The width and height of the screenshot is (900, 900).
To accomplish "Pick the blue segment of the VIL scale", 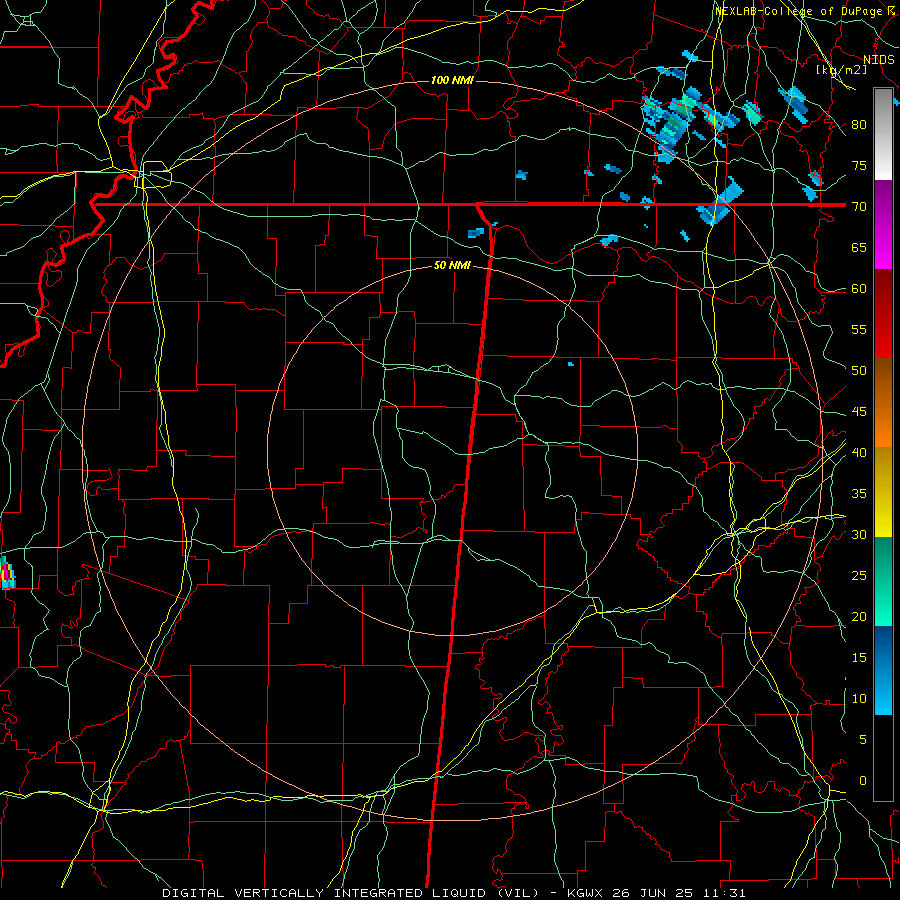I will point(883,670).
